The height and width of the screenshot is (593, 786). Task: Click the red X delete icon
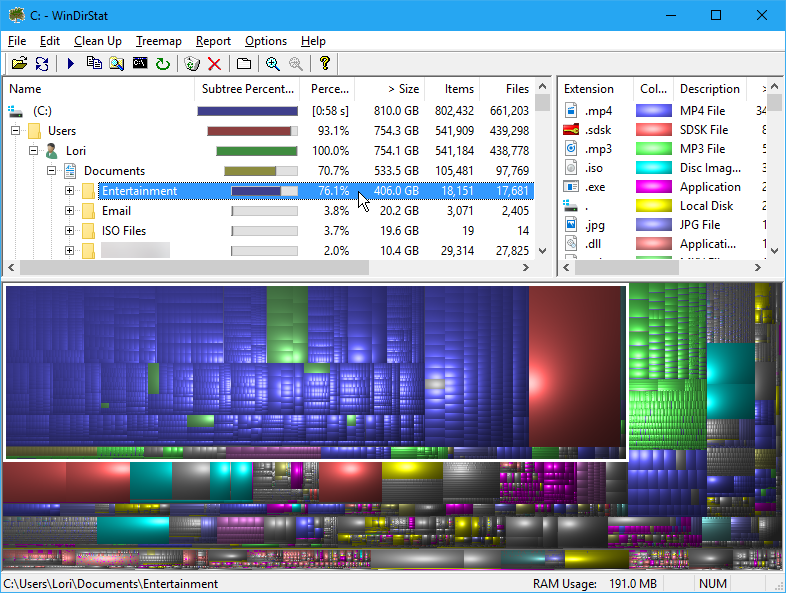point(214,63)
